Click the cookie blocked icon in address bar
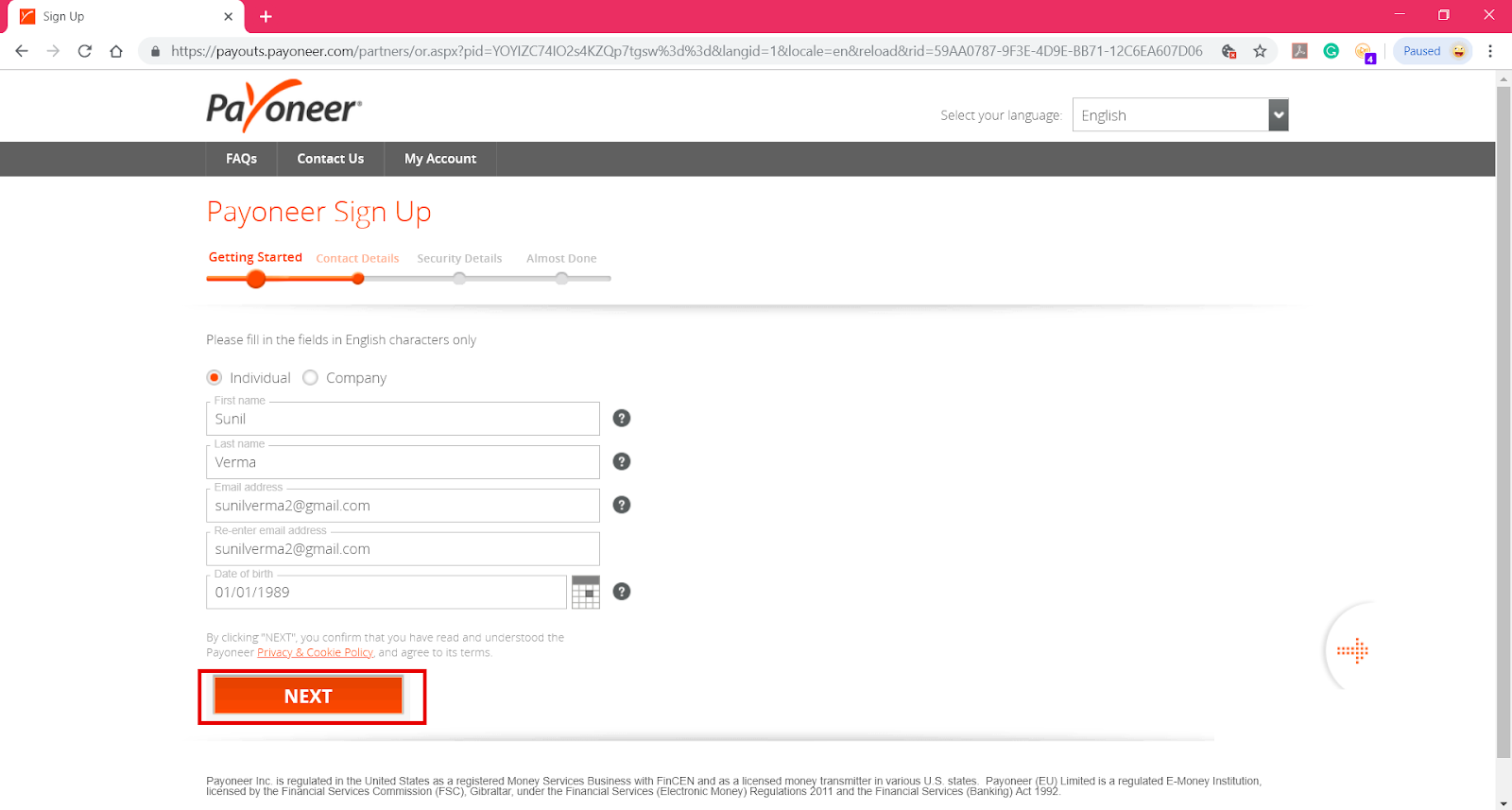 [x=1228, y=51]
